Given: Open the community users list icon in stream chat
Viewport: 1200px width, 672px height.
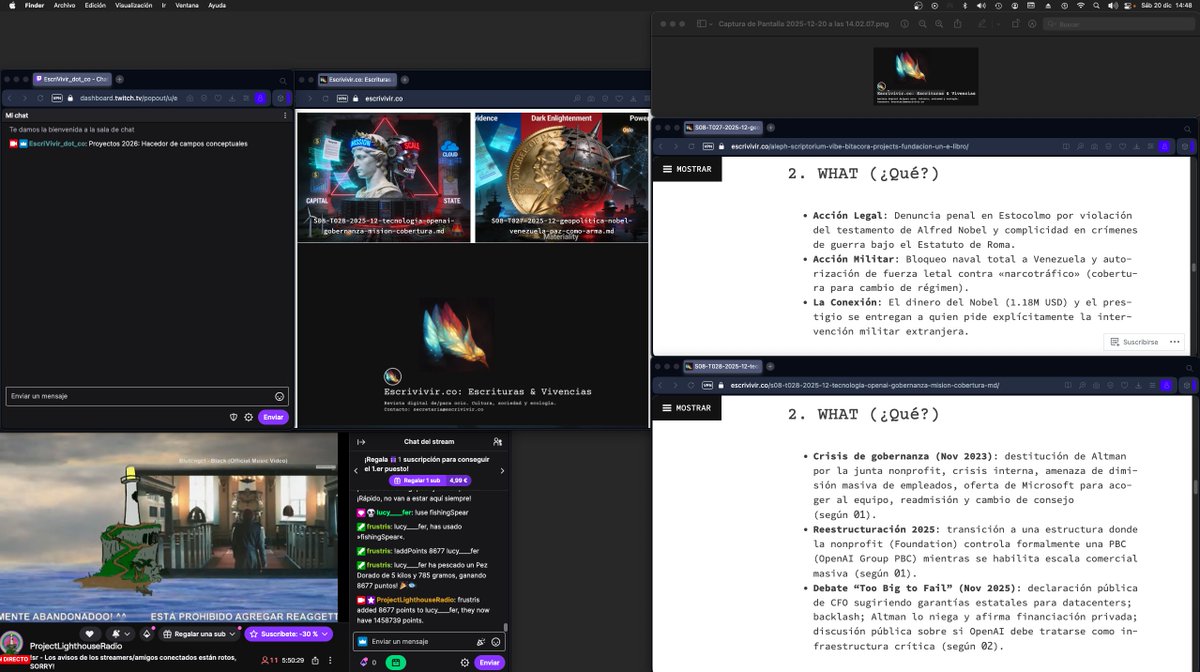Looking at the screenshot, I should (497, 441).
